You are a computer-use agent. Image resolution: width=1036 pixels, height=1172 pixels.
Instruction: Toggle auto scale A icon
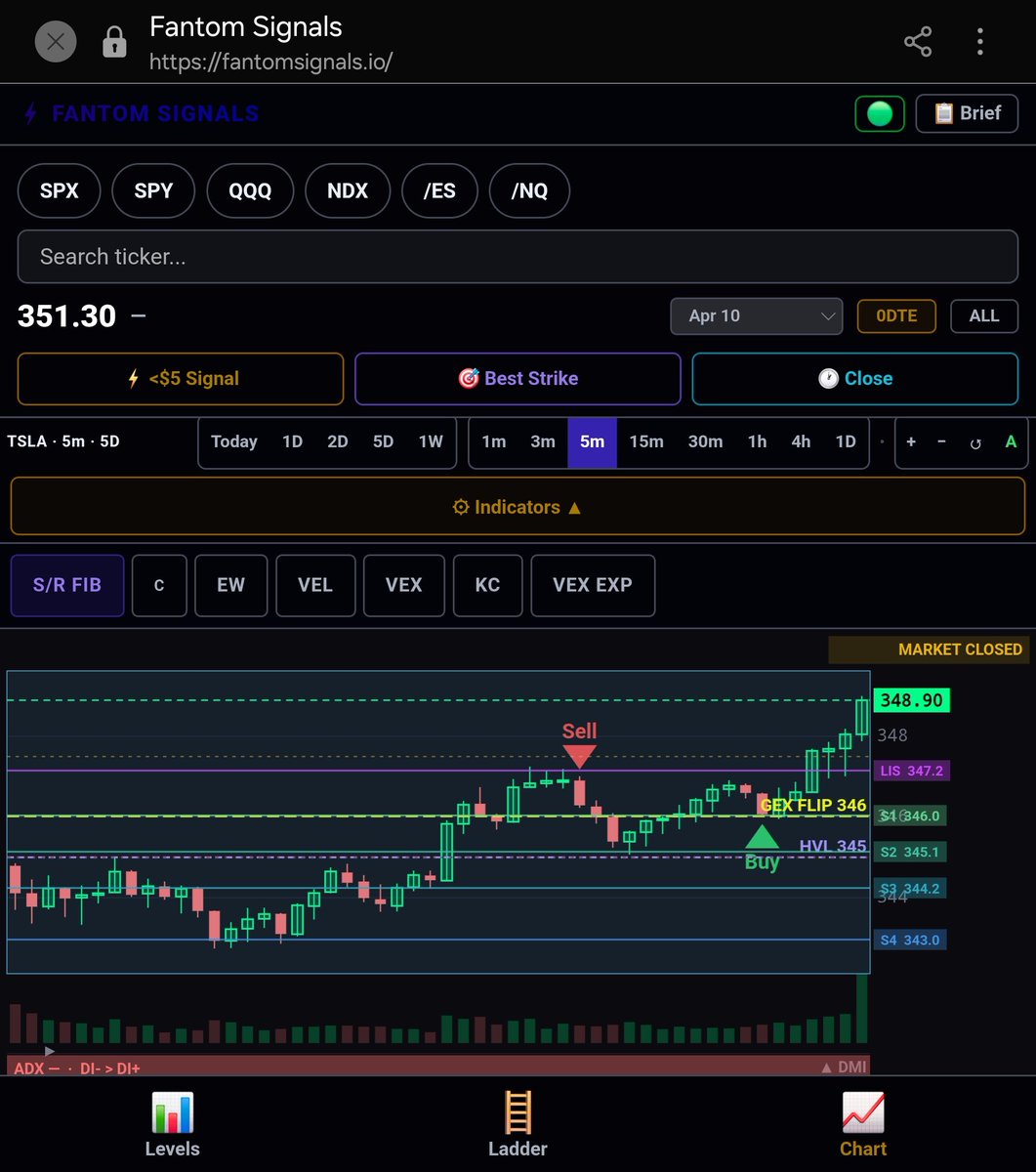click(1011, 441)
